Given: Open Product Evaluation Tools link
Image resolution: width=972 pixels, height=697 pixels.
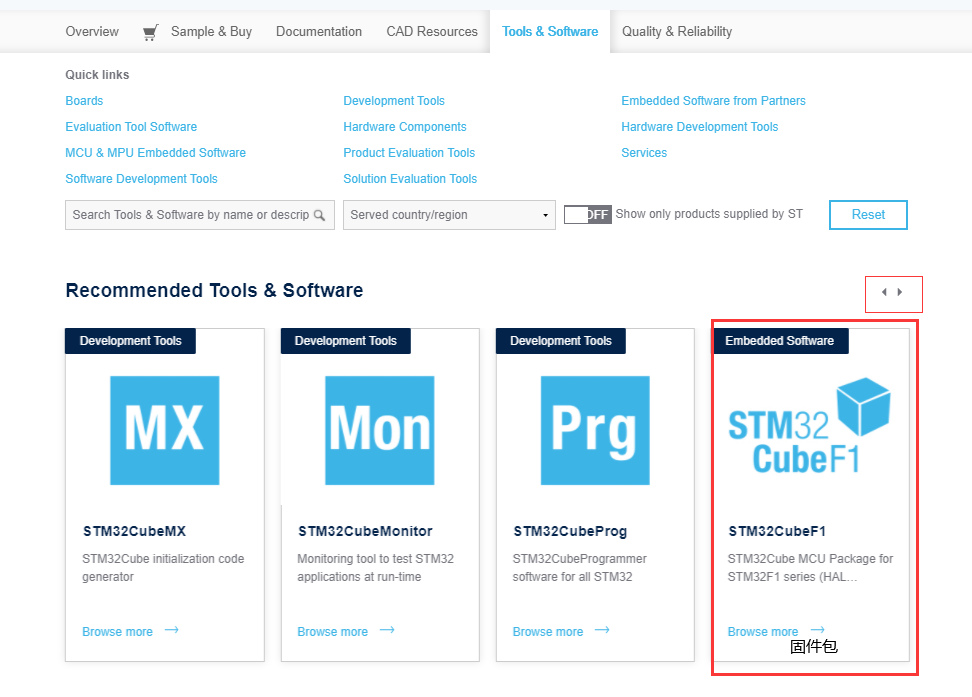Looking at the screenshot, I should (x=409, y=153).
